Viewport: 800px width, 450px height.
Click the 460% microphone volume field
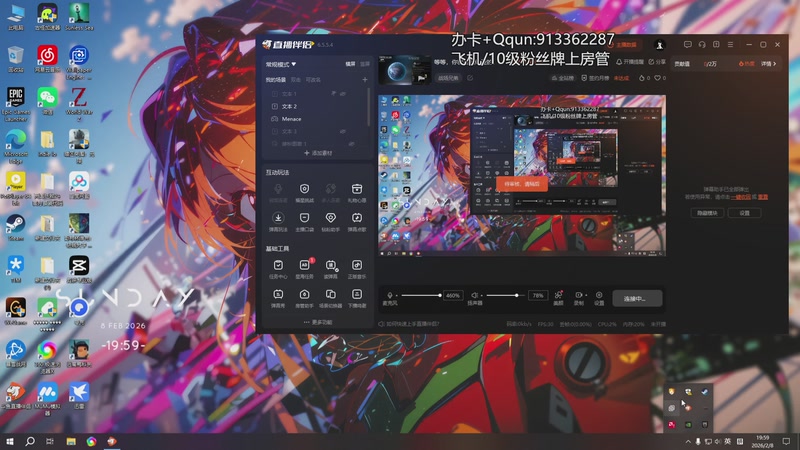point(453,295)
